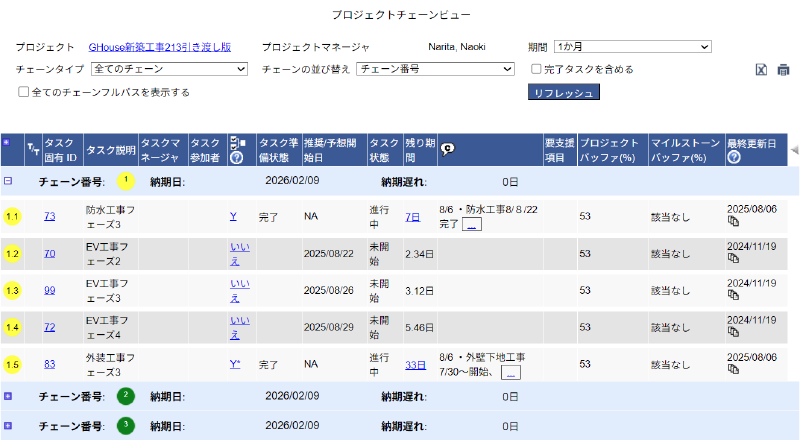Click the help icon under checklist column header
Screen dimensions: 800x440
tap(234, 158)
